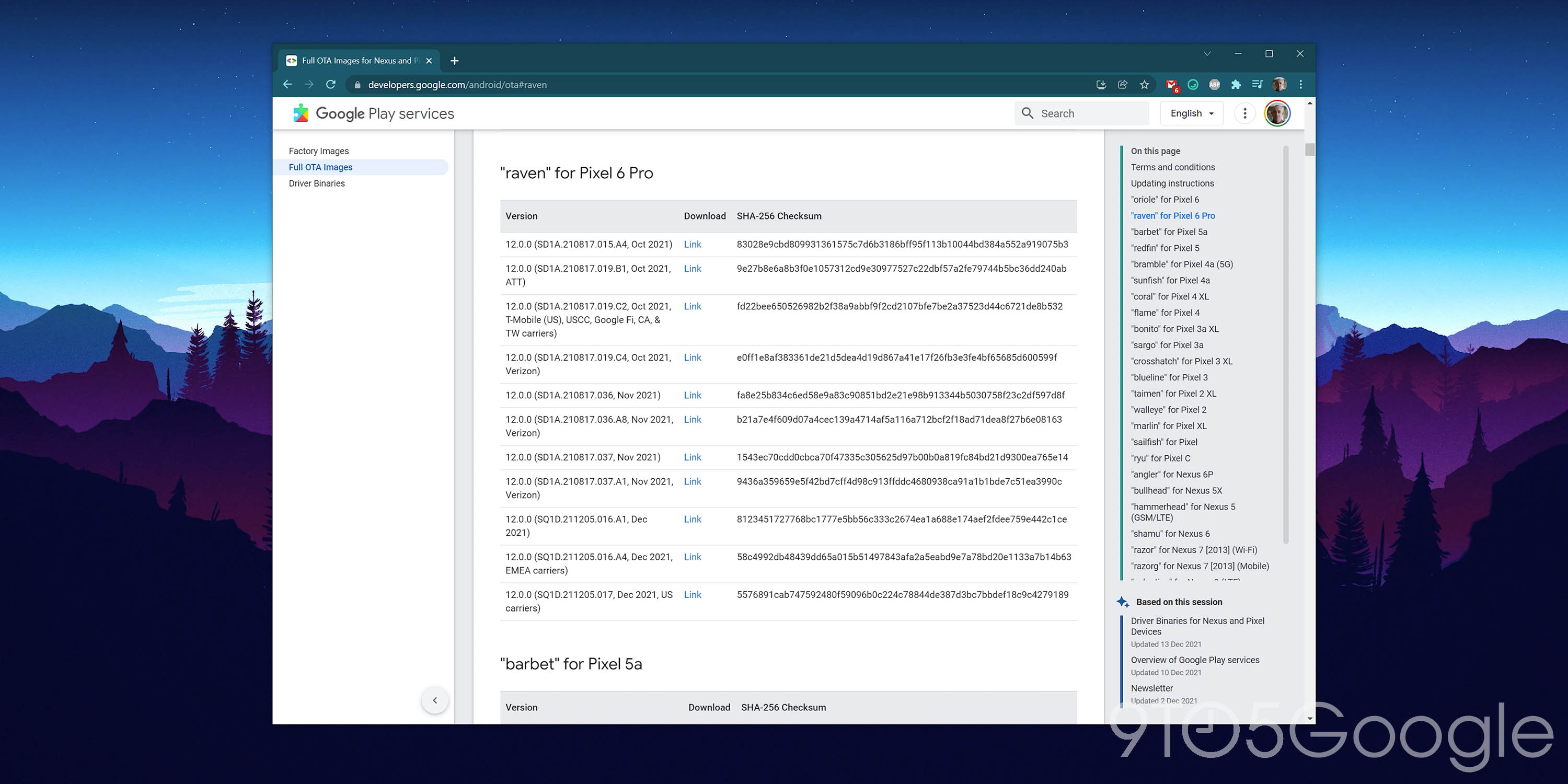Image resolution: width=1568 pixels, height=784 pixels.
Task: Select Driver Binaries in left navigation
Action: [x=317, y=183]
